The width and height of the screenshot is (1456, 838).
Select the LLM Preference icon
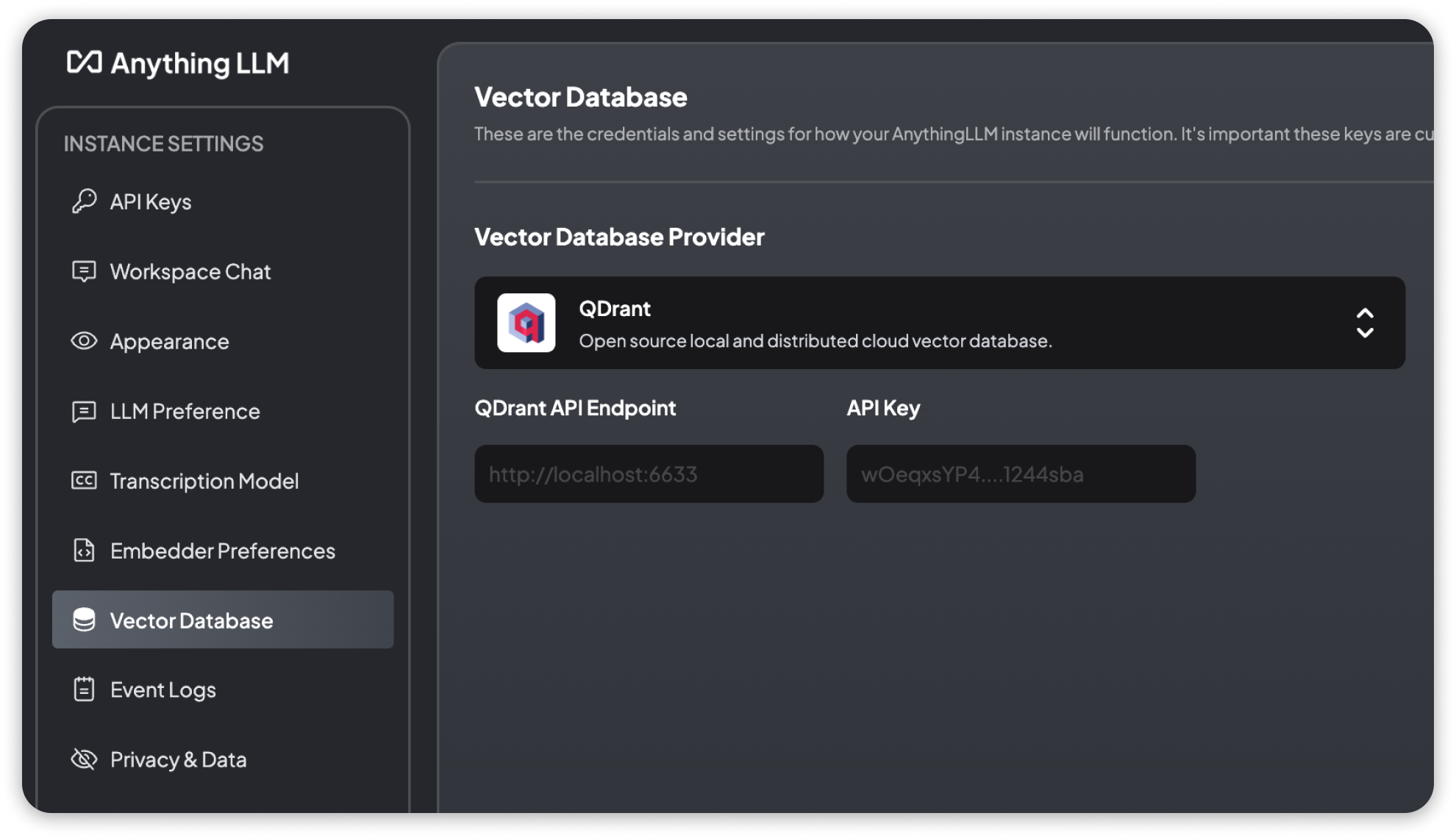point(82,410)
